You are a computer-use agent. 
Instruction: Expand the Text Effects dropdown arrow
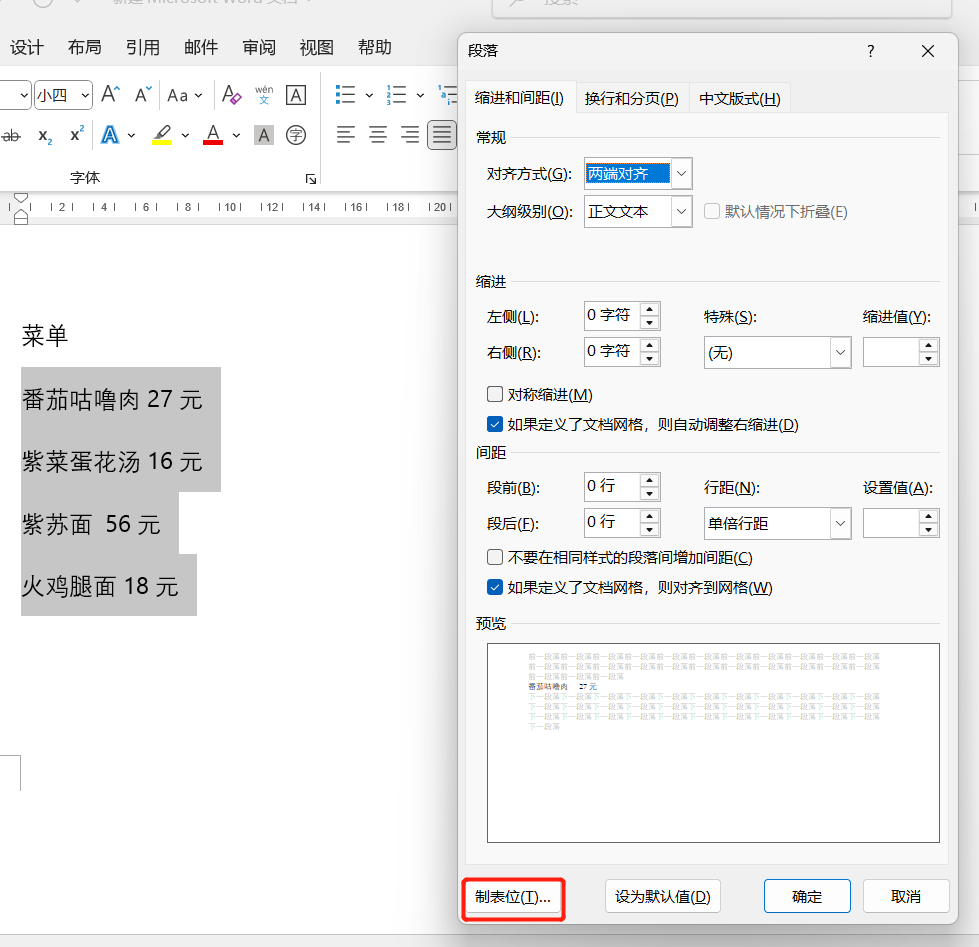tap(132, 135)
